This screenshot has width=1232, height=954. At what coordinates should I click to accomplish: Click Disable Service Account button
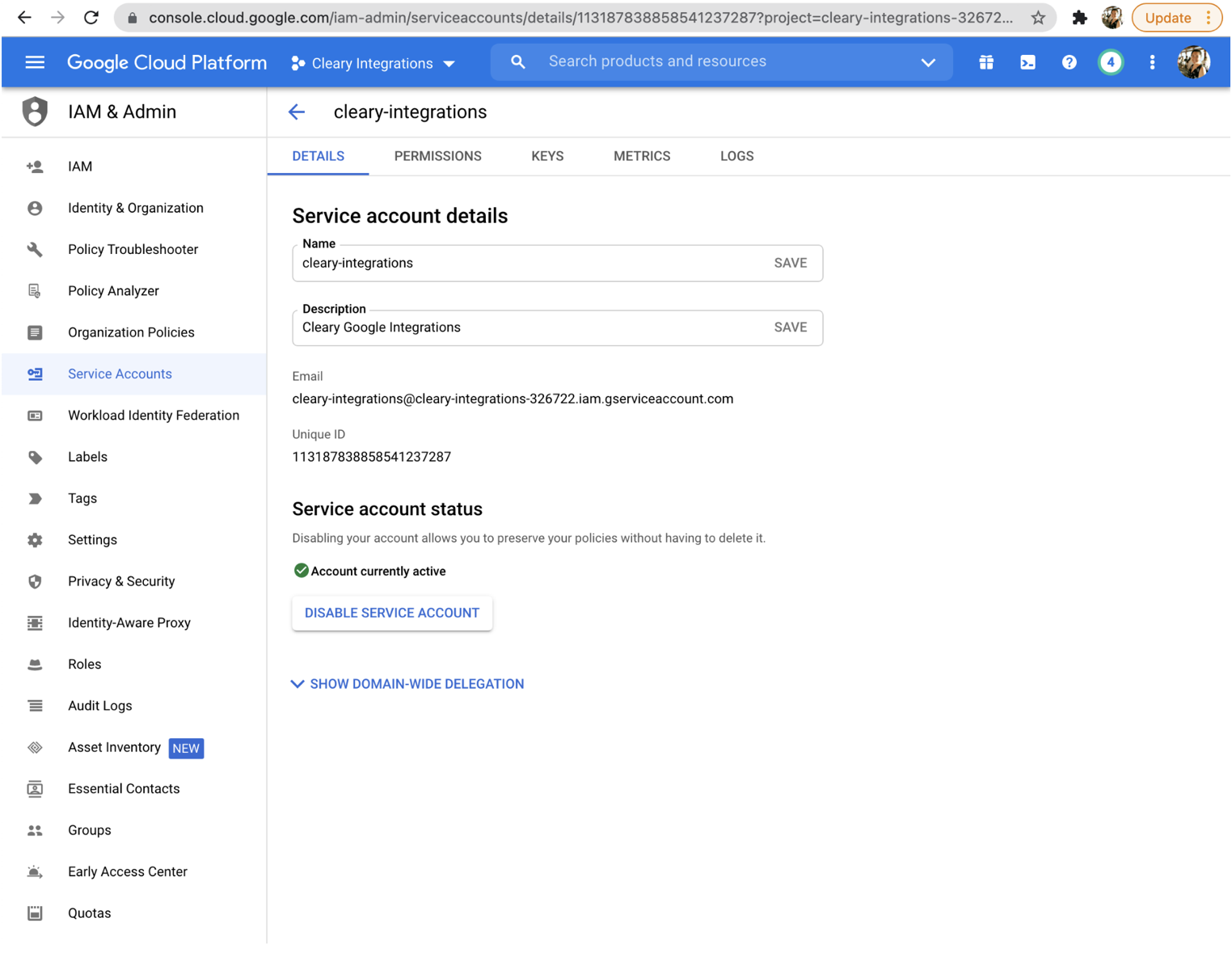tap(392, 613)
